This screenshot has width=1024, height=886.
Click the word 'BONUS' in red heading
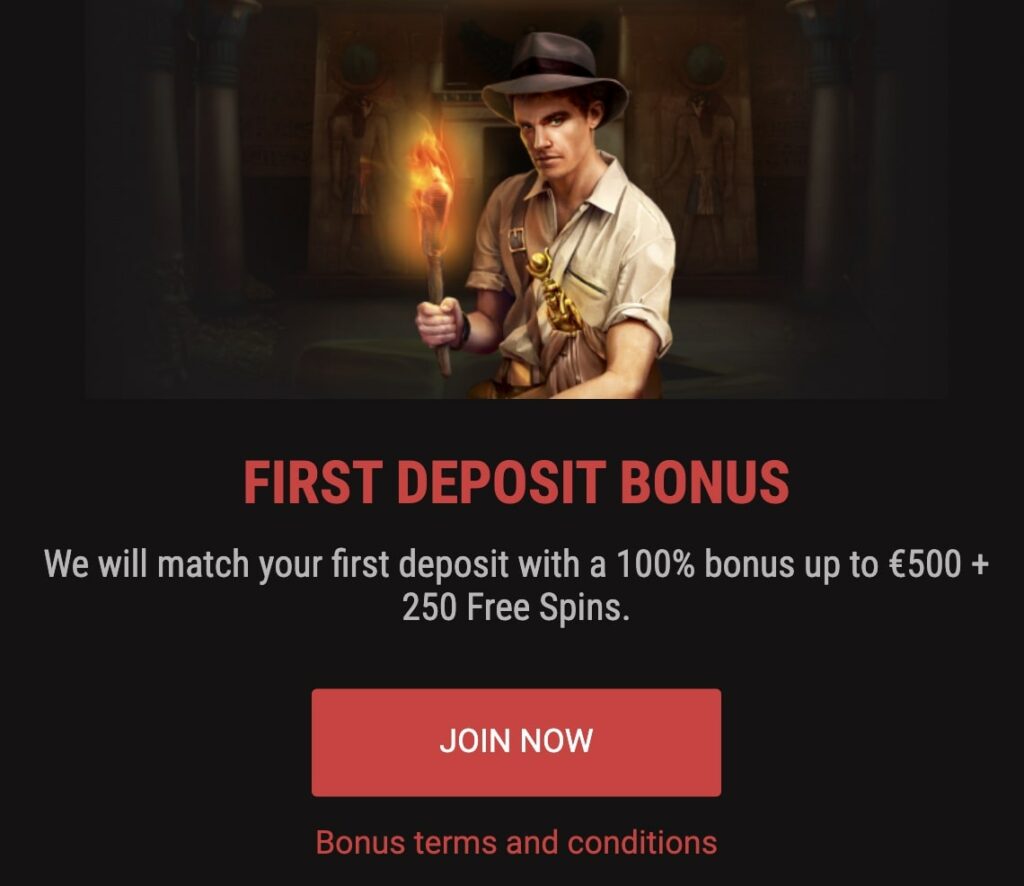pyautogui.click(x=705, y=483)
